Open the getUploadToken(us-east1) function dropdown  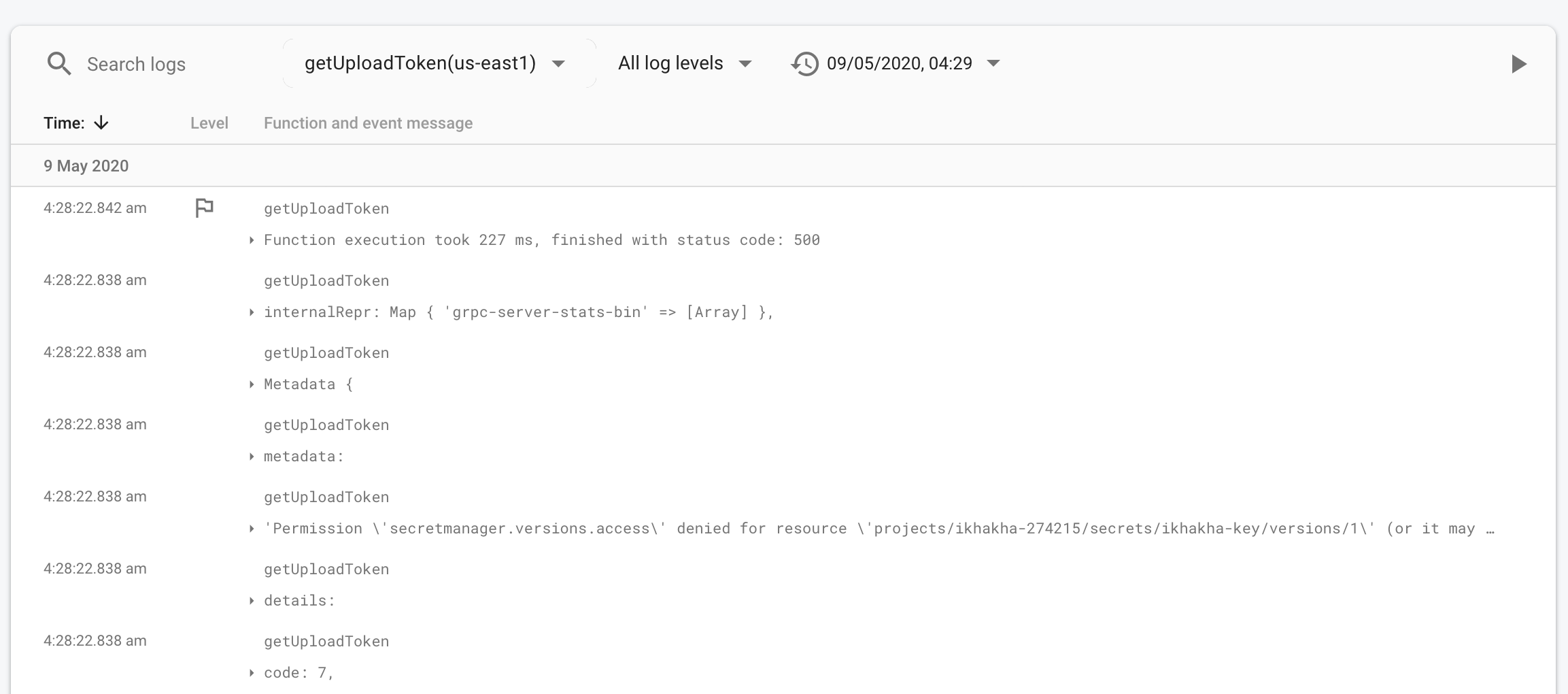pos(420,63)
